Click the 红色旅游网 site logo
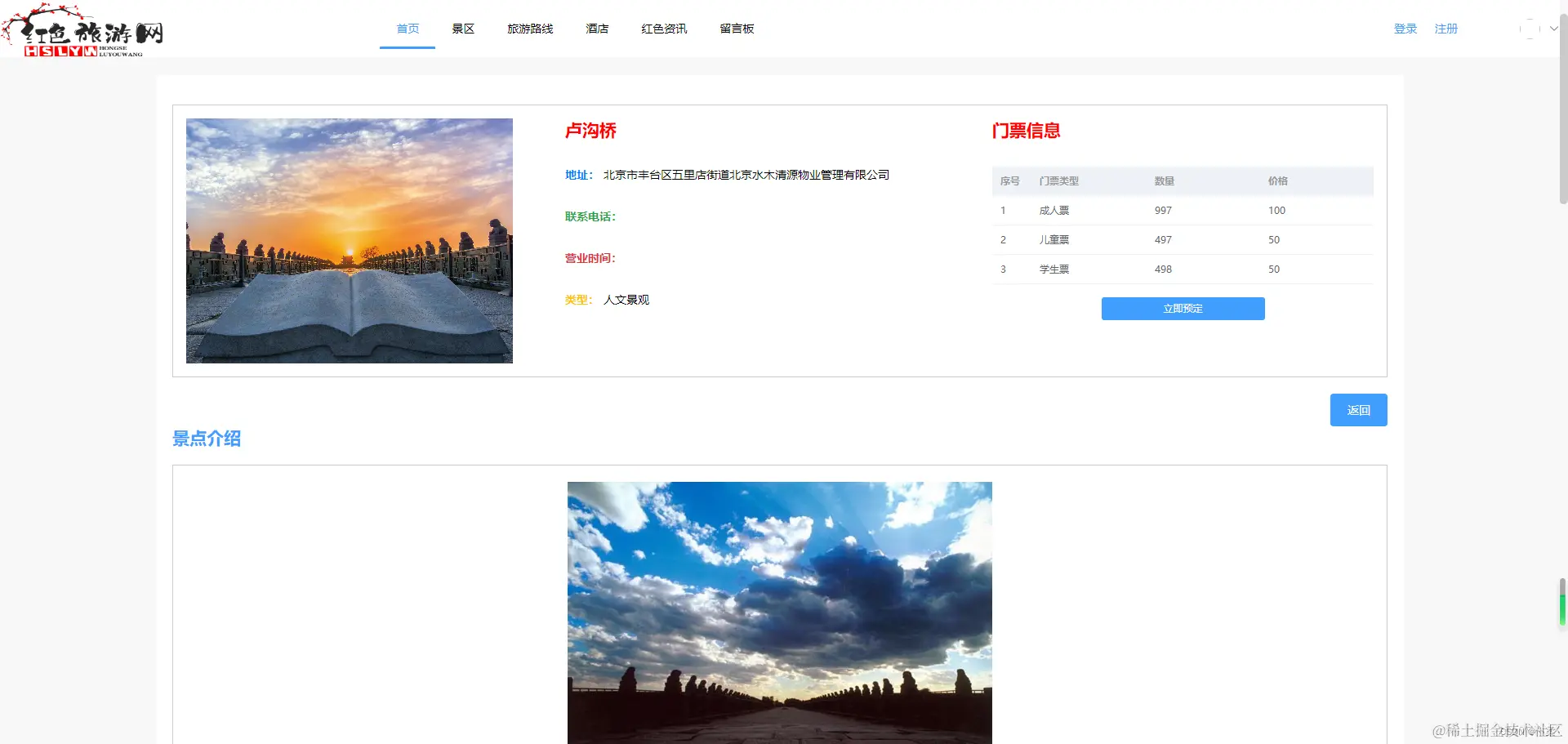 [x=82, y=31]
